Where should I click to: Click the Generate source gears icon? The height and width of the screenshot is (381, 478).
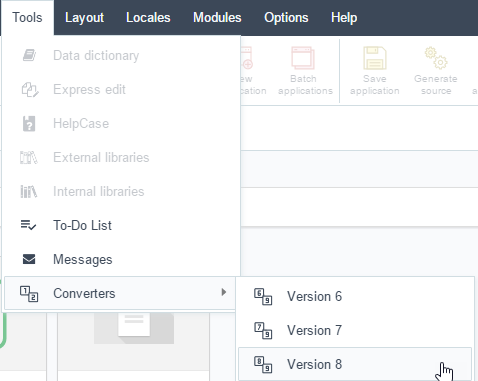pos(436,58)
